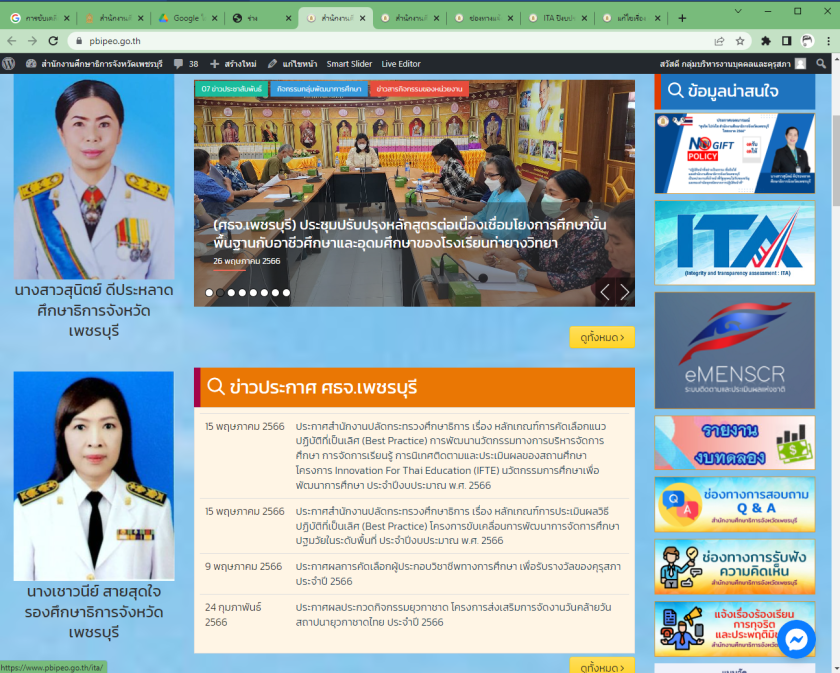Open the Chrome three-dot menu
This screenshot has height=673, width=840.
coord(829,41)
